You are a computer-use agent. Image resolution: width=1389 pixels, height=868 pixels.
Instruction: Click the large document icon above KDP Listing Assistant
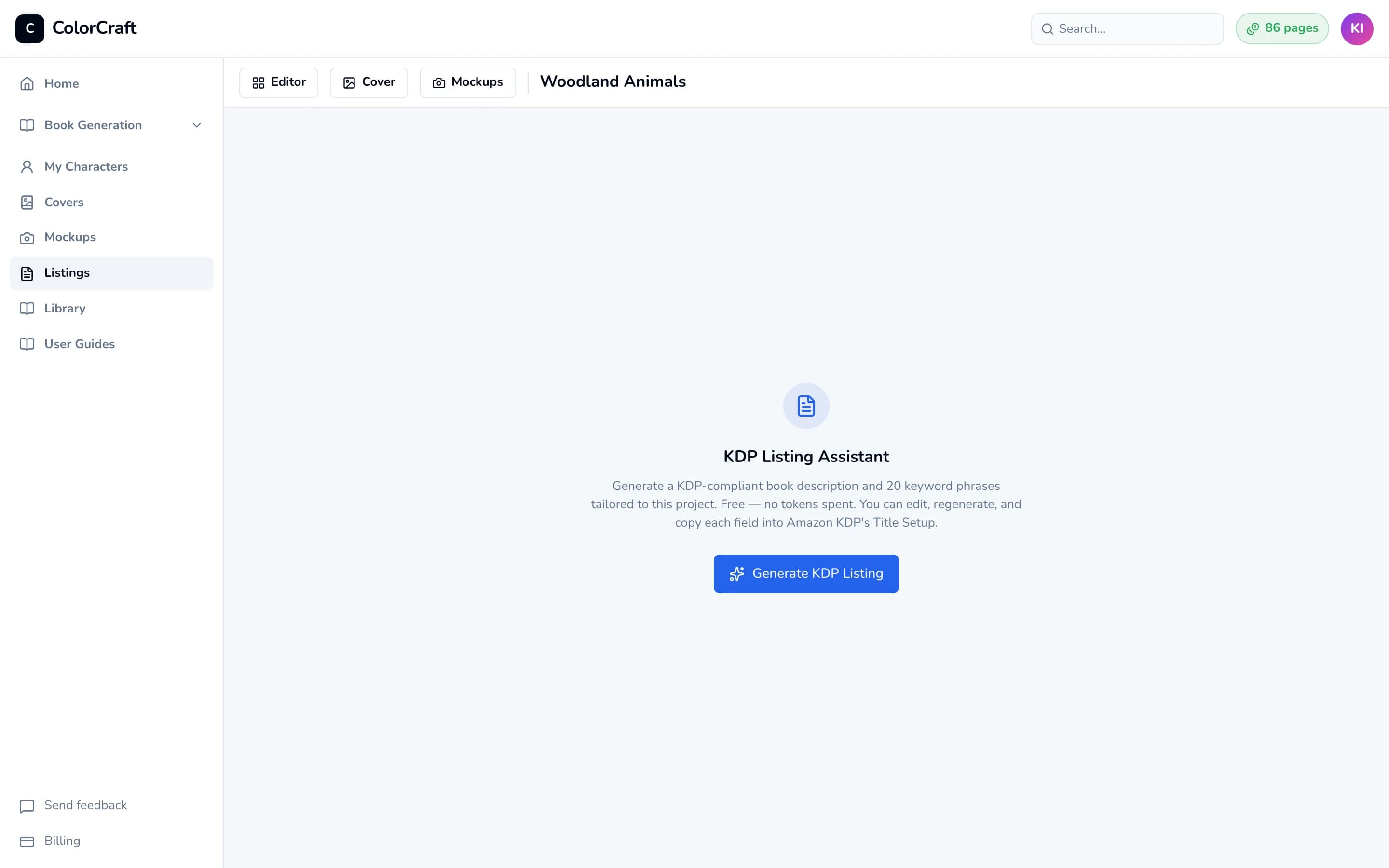pyautogui.click(x=806, y=406)
